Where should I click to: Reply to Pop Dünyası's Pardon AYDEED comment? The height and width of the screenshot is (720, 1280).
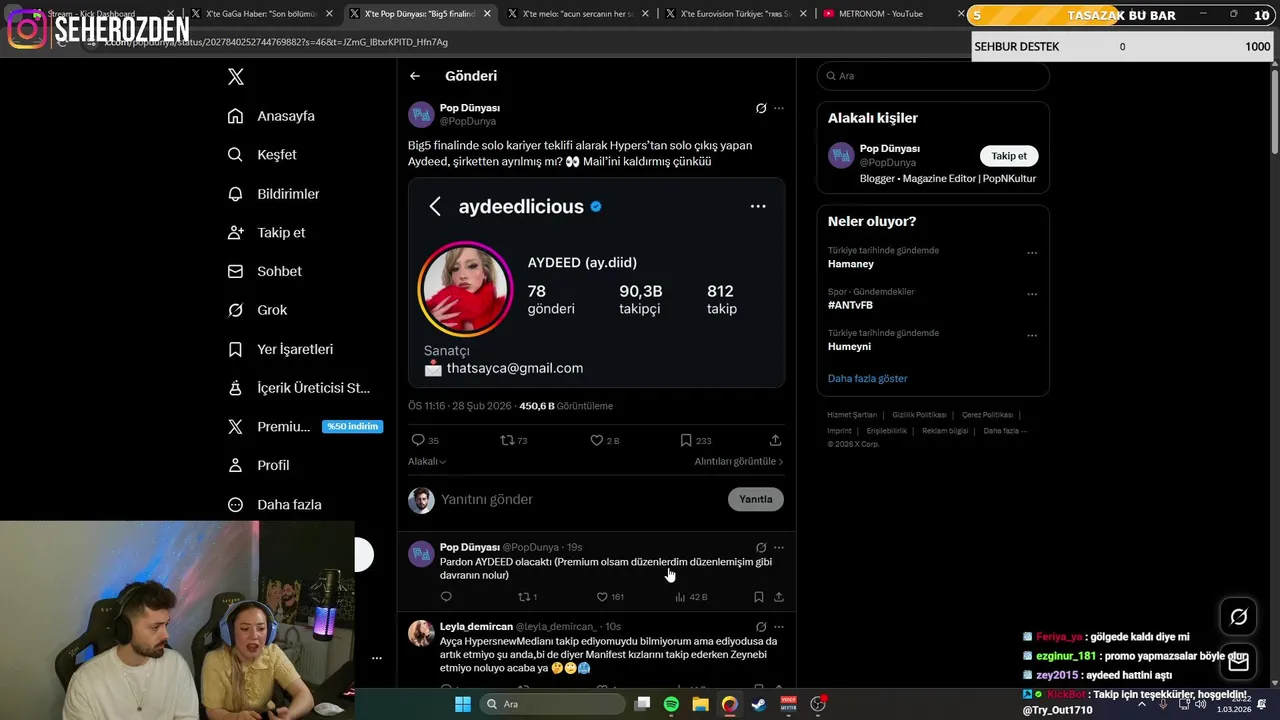tap(446, 597)
